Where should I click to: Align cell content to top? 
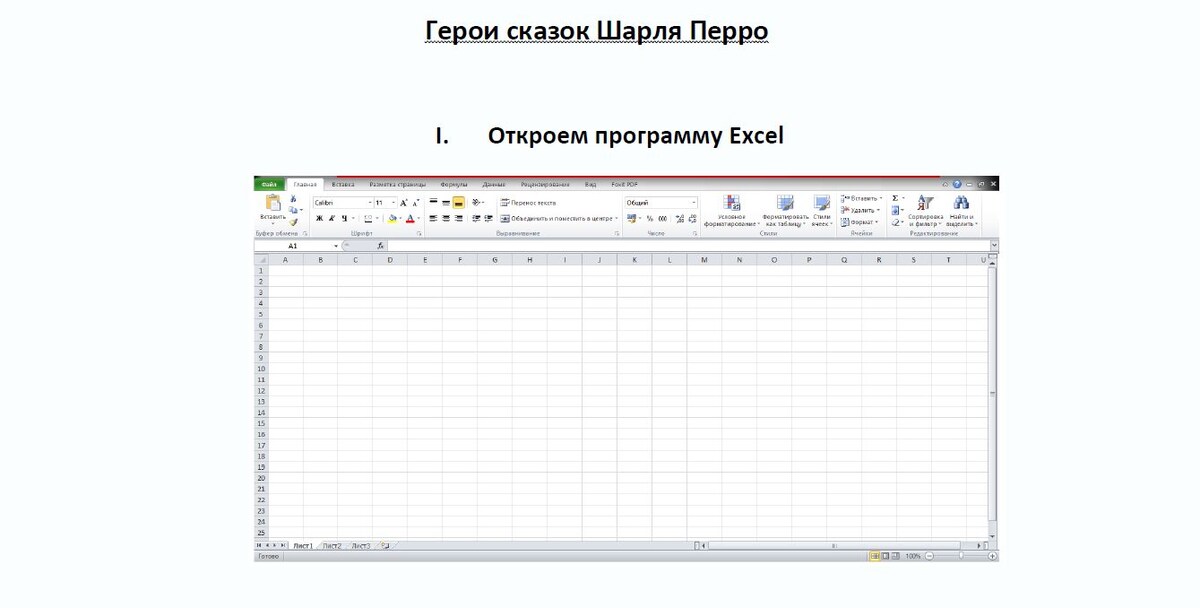[x=433, y=202]
